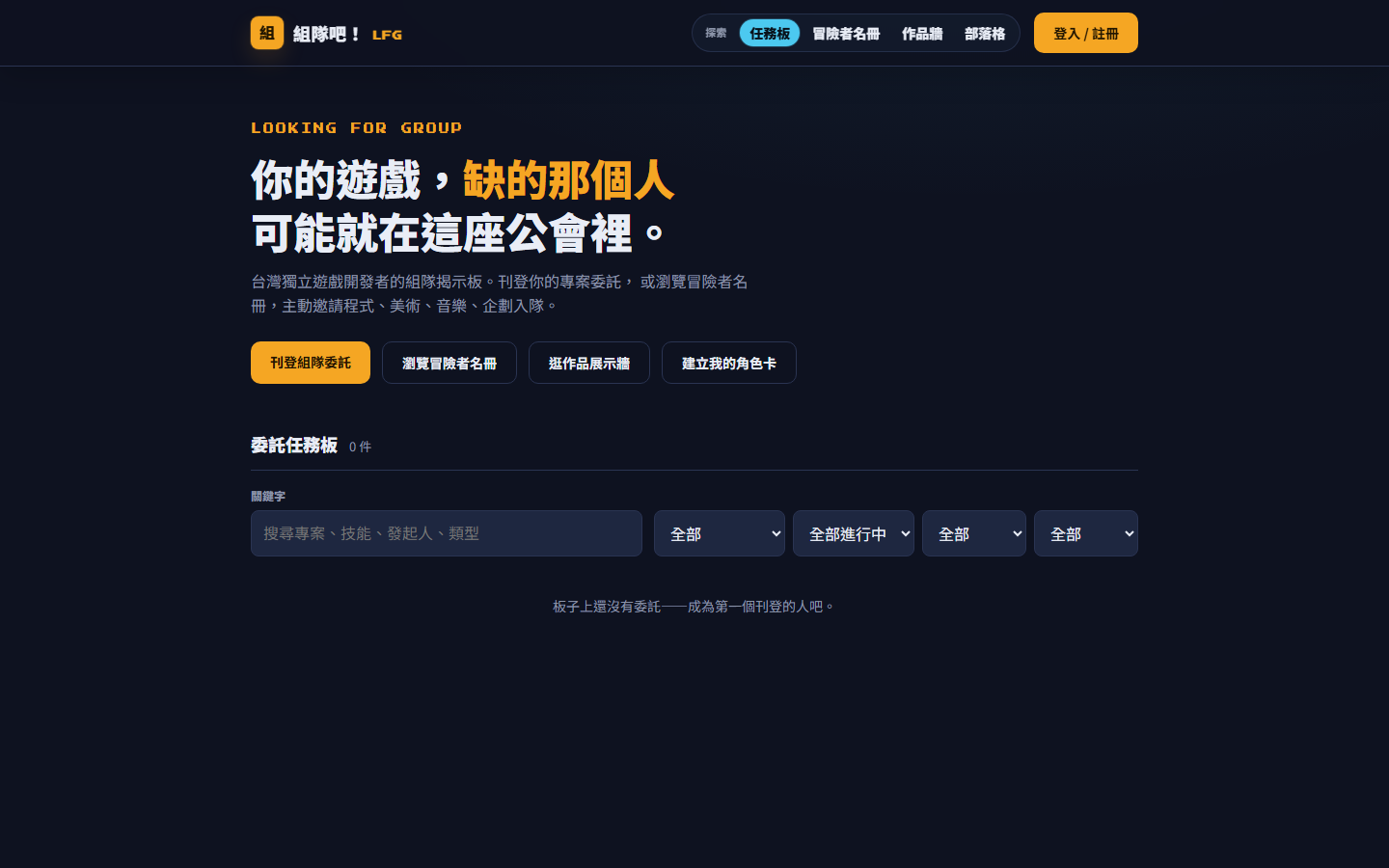Switch to the 作品牆 nav tab
This screenshot has width=1389, height=868.
pos(922,33)
